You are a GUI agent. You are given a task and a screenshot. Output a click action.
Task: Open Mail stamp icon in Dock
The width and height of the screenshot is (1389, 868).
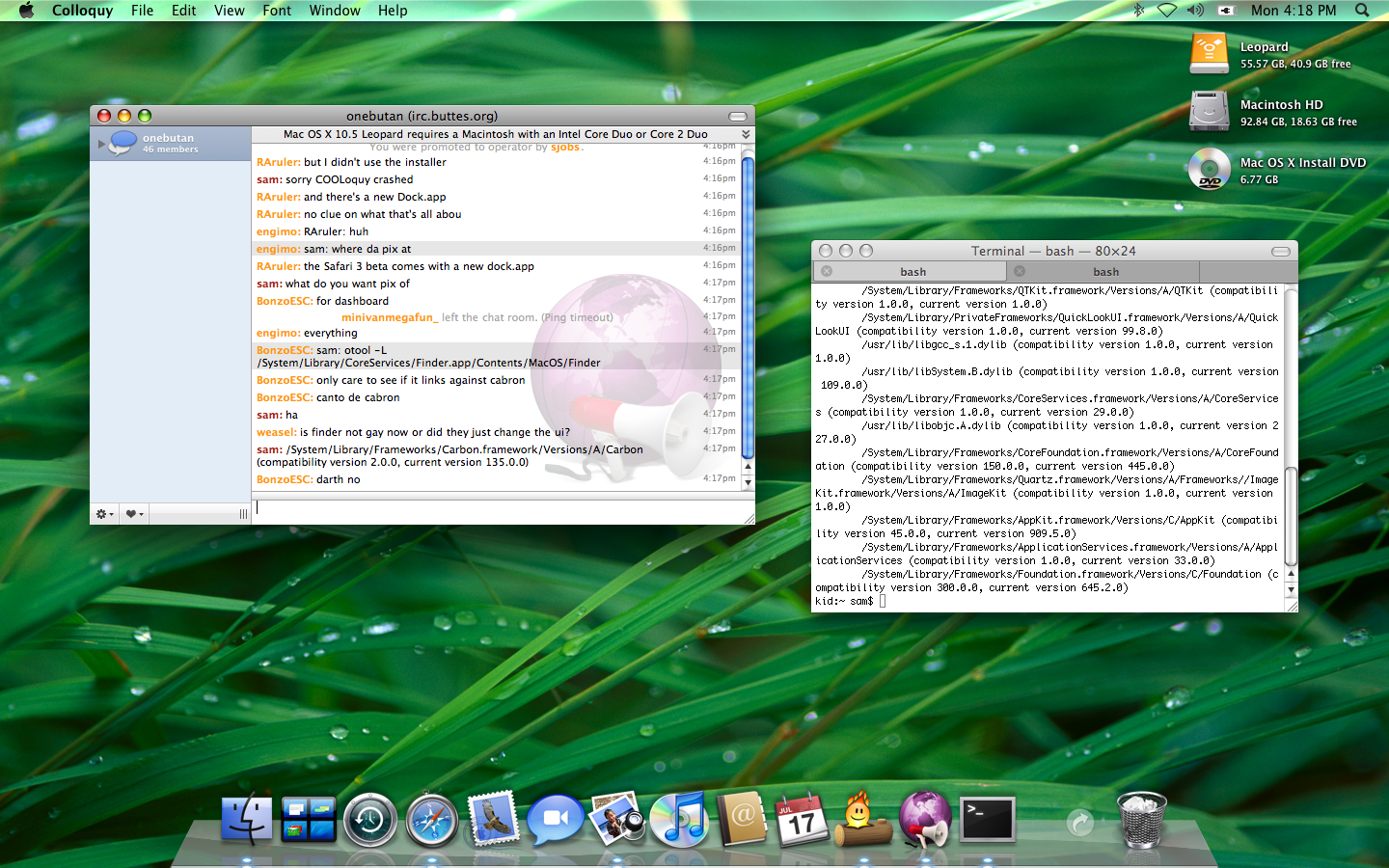[x=494, y=819]
